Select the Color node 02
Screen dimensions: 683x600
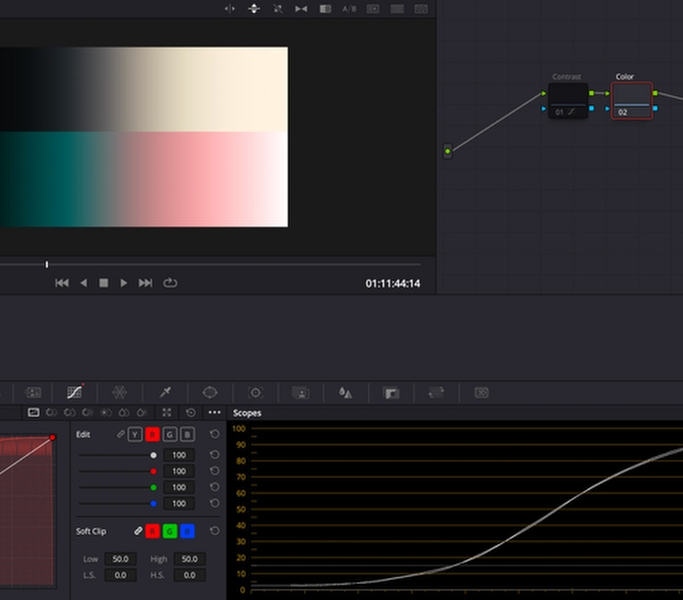[x=631, y=101]
